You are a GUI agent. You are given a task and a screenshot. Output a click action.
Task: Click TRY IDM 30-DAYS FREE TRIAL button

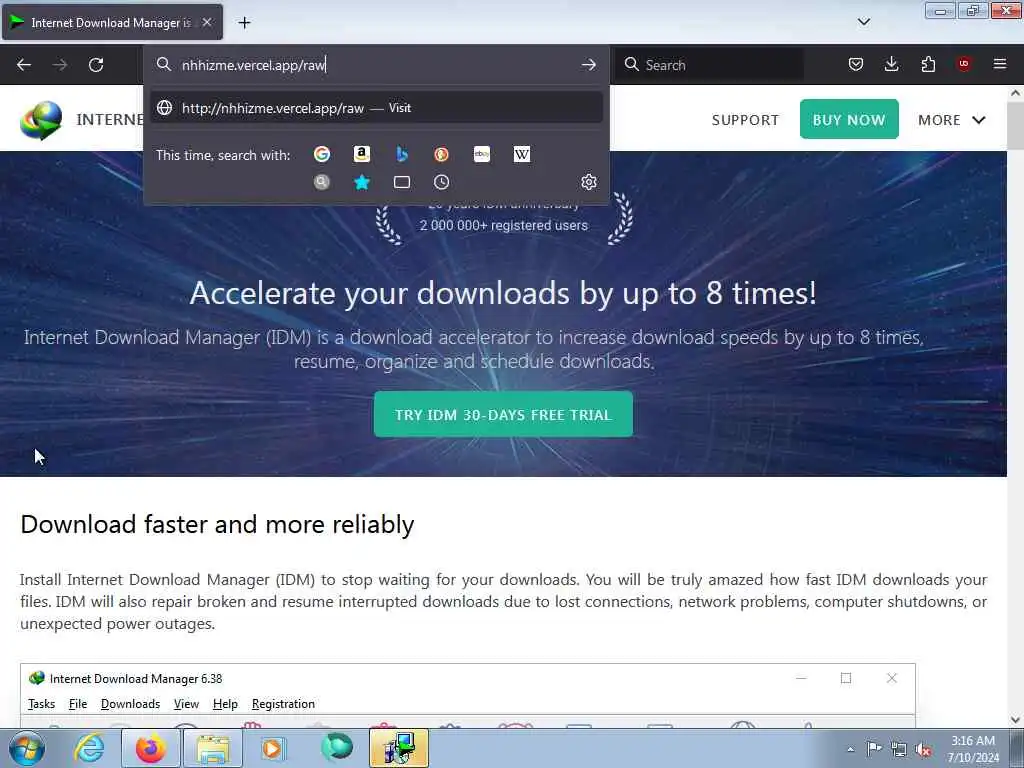[503, 414]
